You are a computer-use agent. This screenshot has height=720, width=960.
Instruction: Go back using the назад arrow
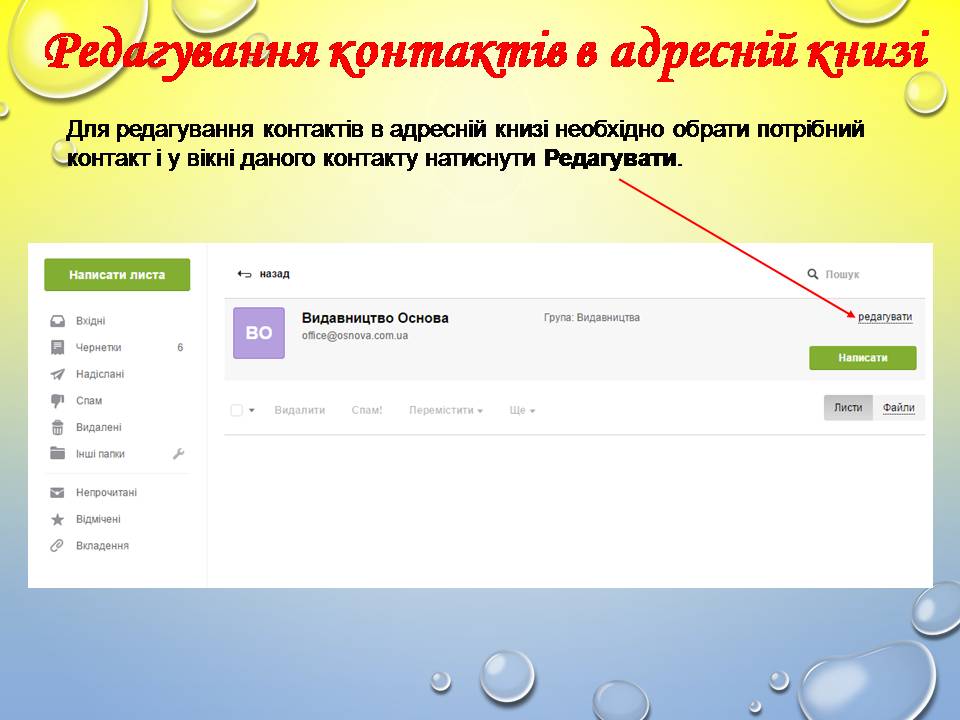(x=263, y=274)
